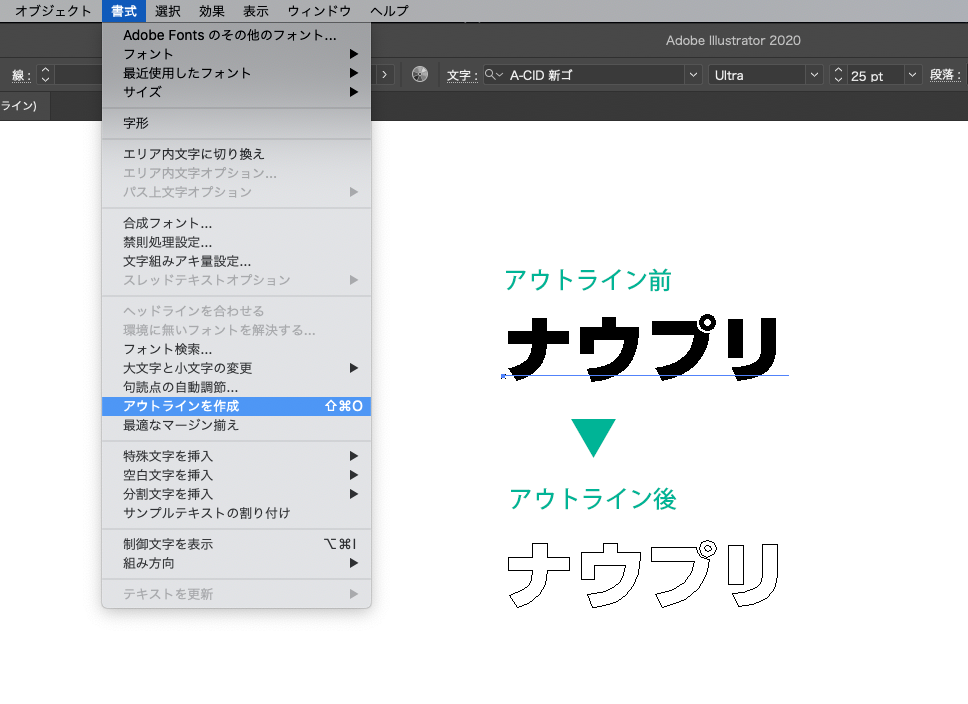Click the stroke weight stepper arrows
Viewport: 968px width, 704px height.
click(x=45, y=75)
